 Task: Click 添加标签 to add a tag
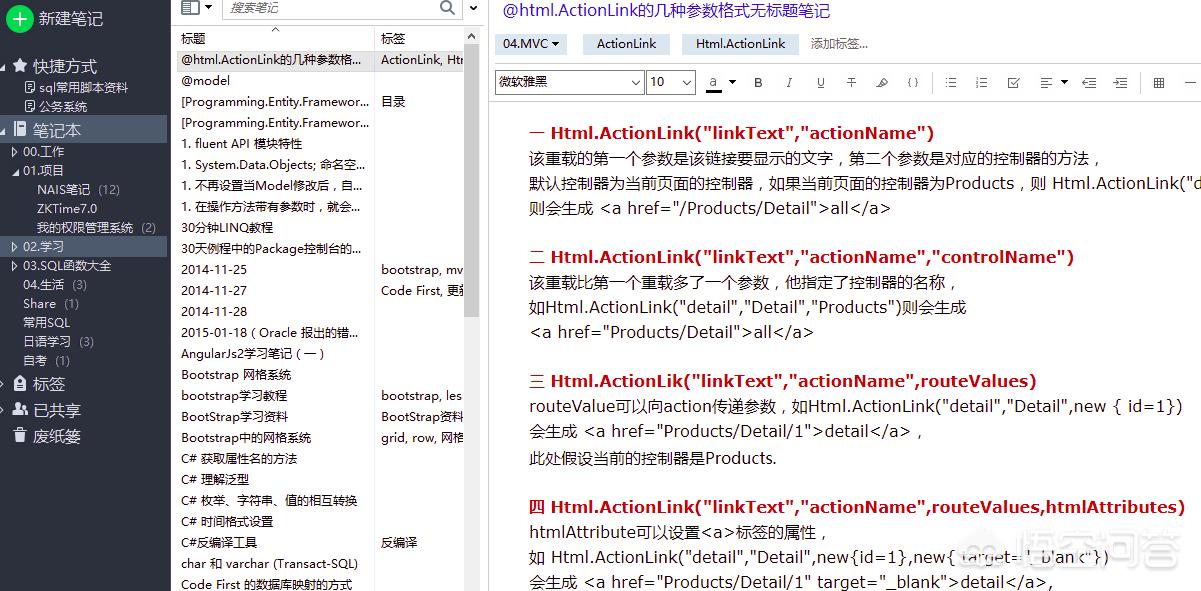tap(839, 44)
